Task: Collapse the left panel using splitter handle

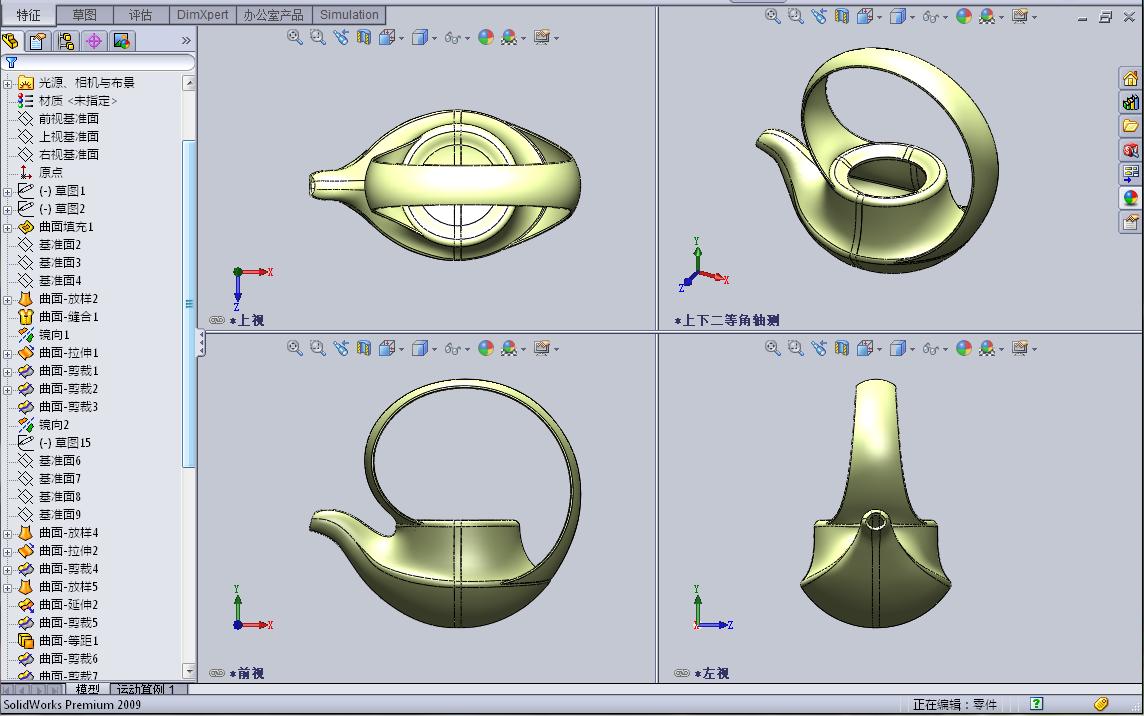Action: (201, 343)
